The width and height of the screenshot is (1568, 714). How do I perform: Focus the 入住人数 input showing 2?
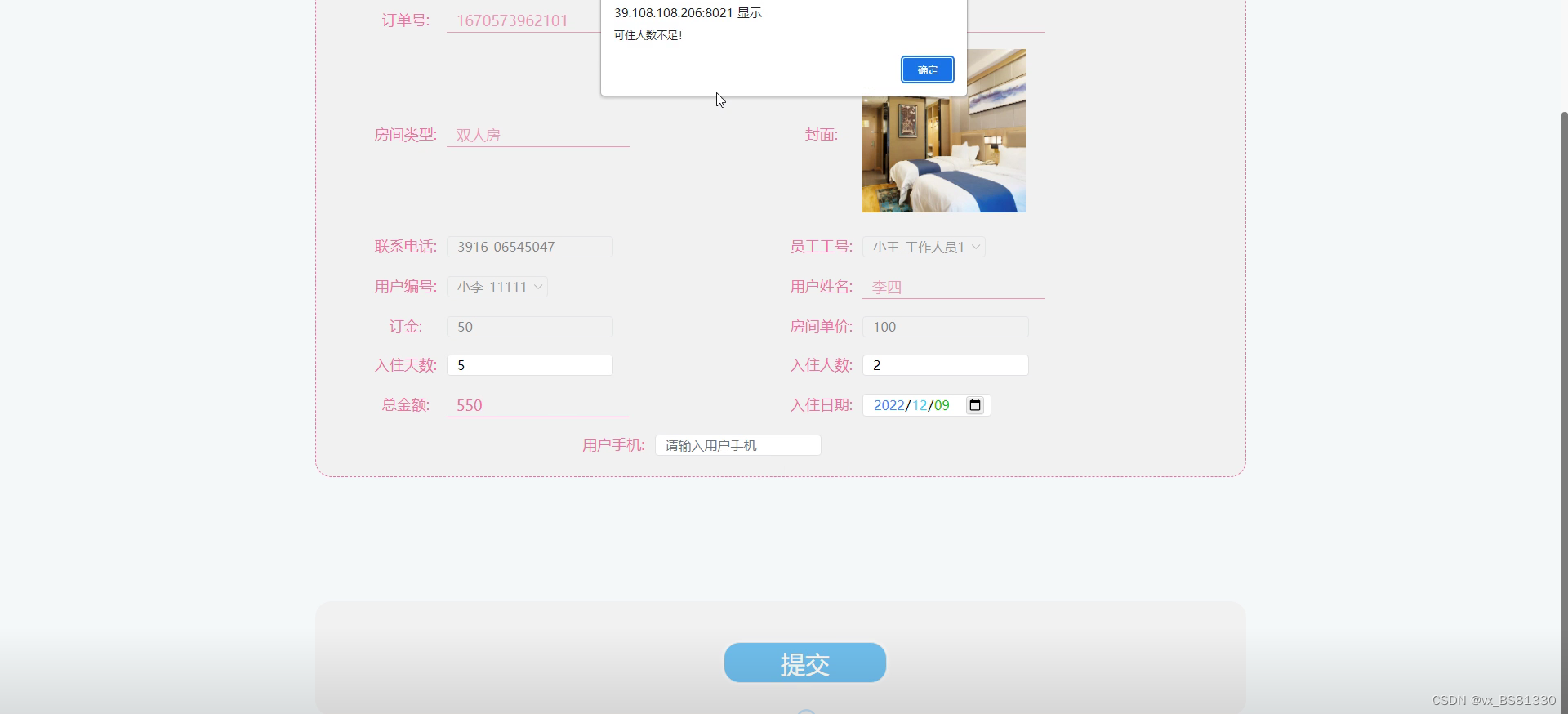pos(946,365)
